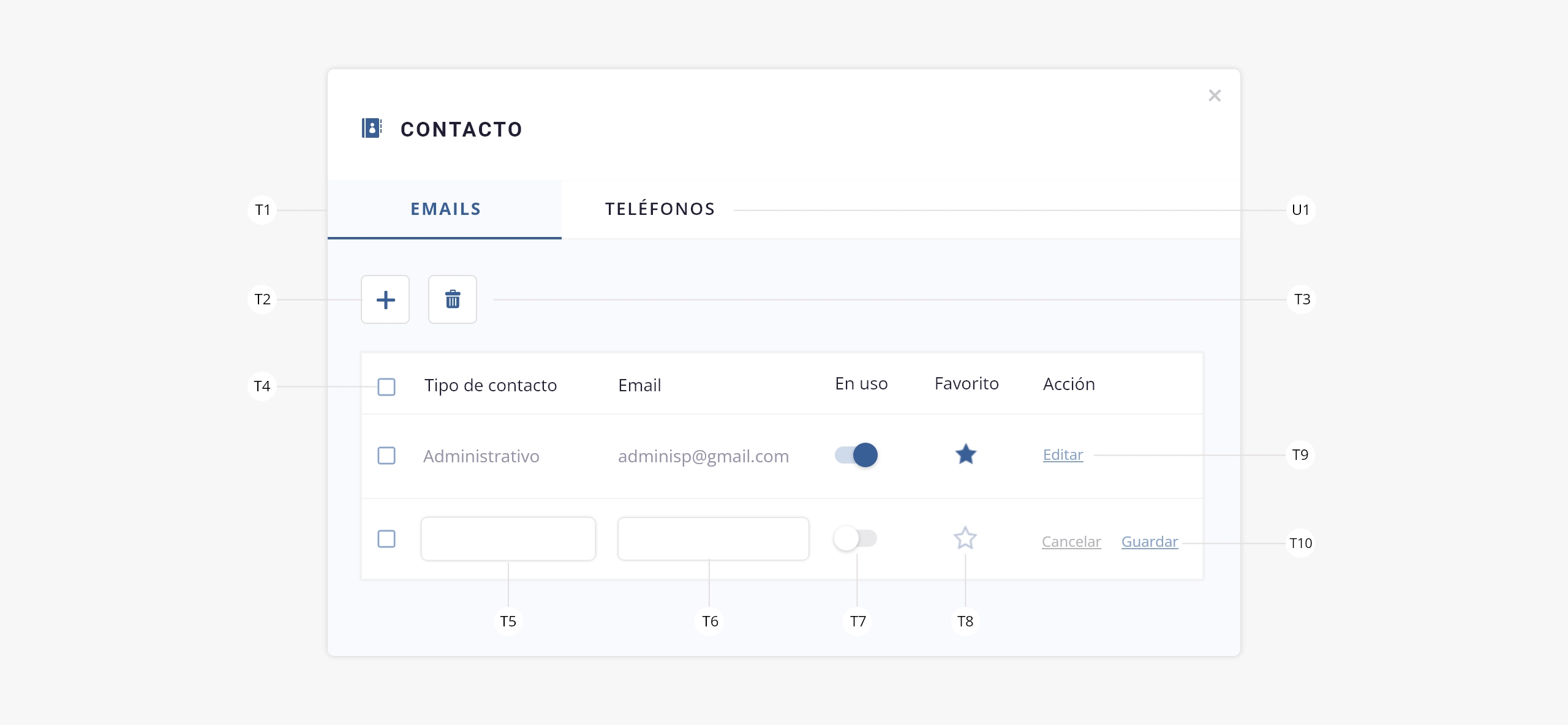Click Editar for the Administrativo email
The width and height of the screenshot is (1568, 725).
click(x=1063, y=455)
